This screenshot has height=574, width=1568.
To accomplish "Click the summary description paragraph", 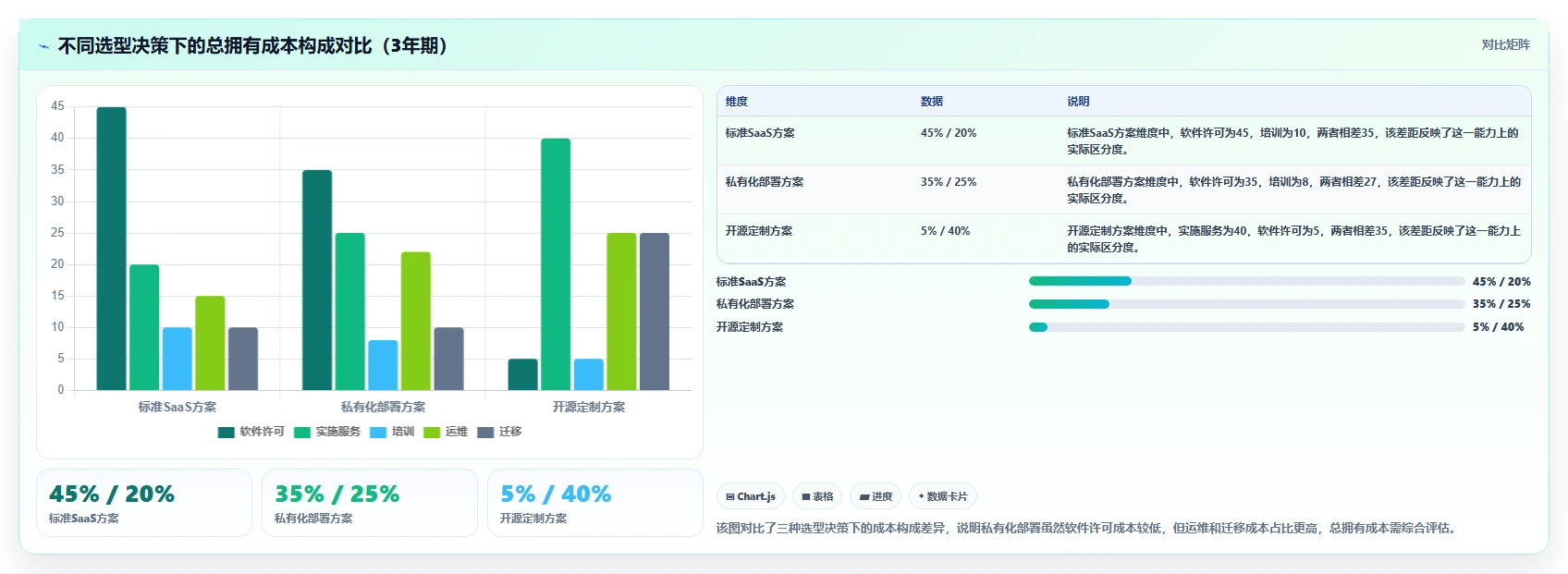I will [1088, 529].
